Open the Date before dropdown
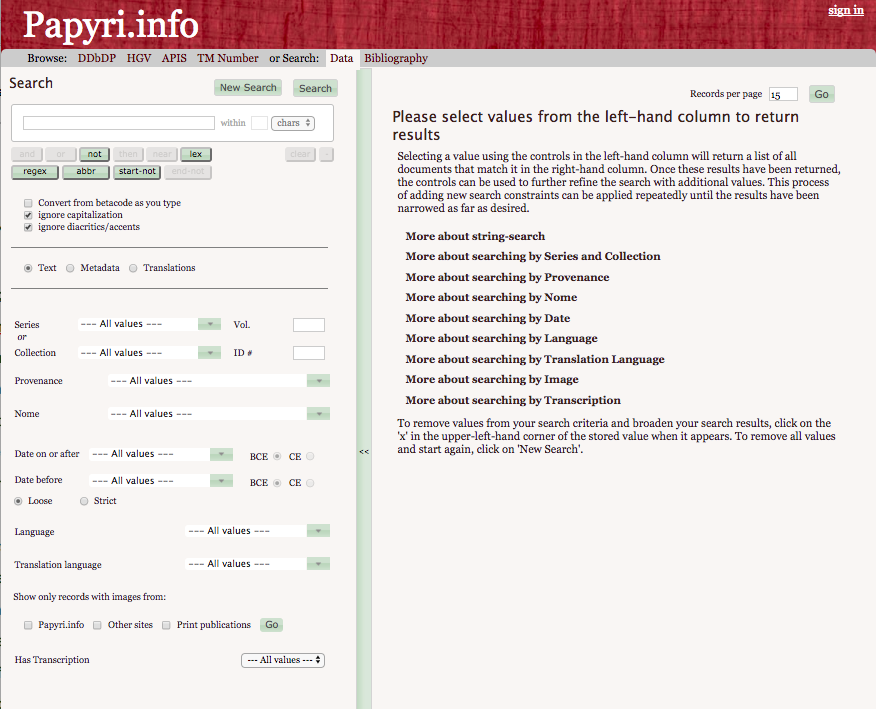 coord(221,480)
